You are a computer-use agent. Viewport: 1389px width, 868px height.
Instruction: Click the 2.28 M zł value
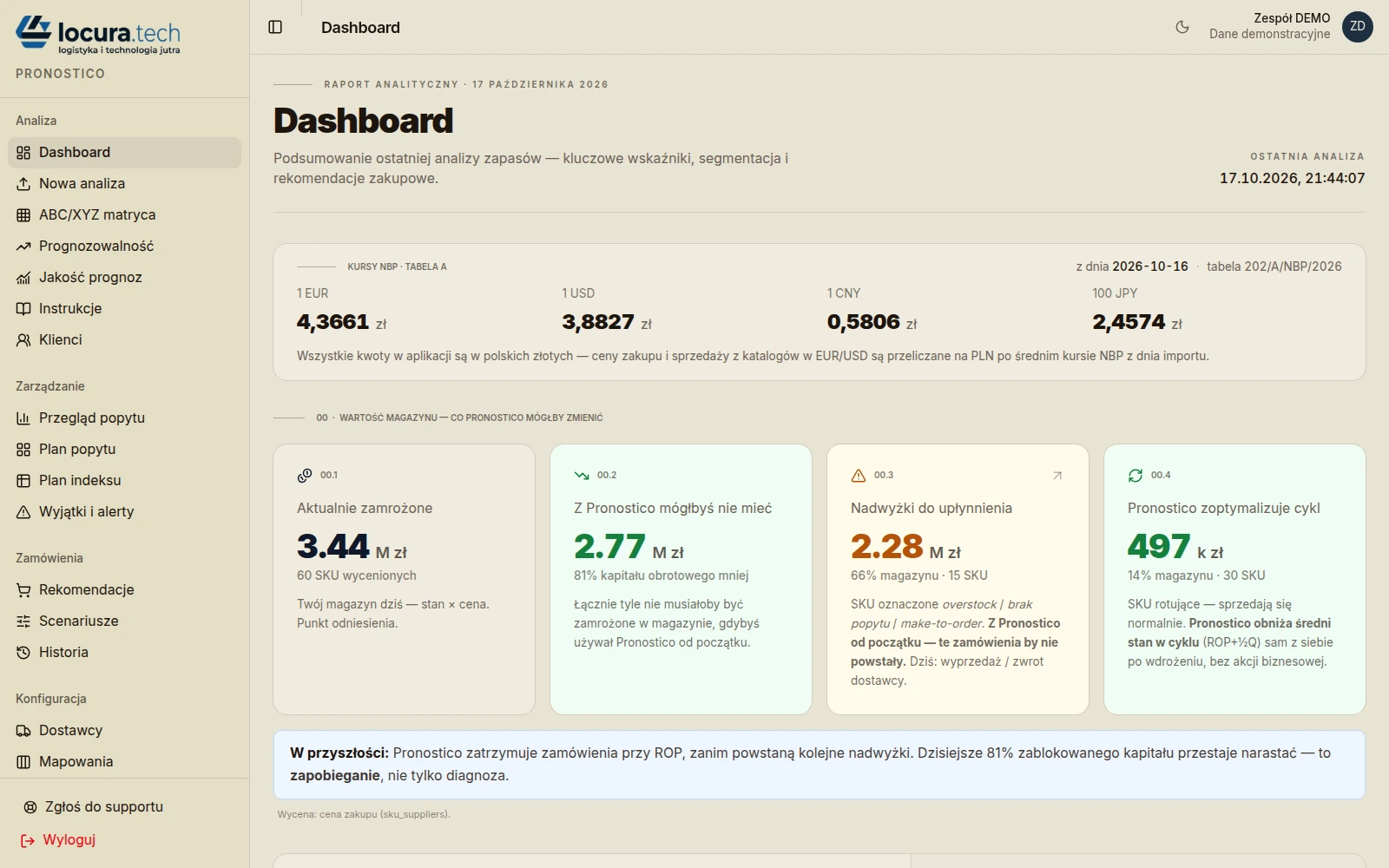905,547
